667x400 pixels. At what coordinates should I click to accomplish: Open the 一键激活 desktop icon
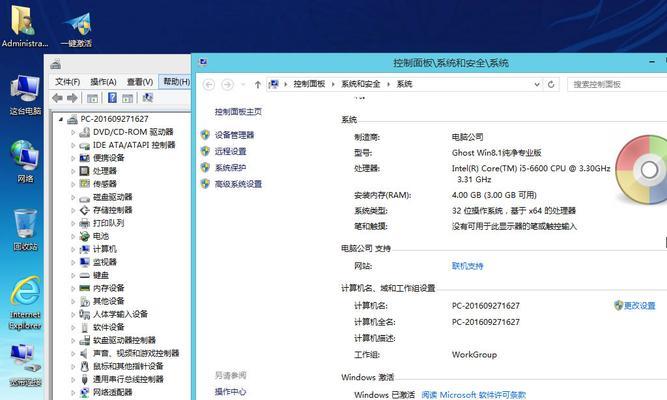(77, 29)
